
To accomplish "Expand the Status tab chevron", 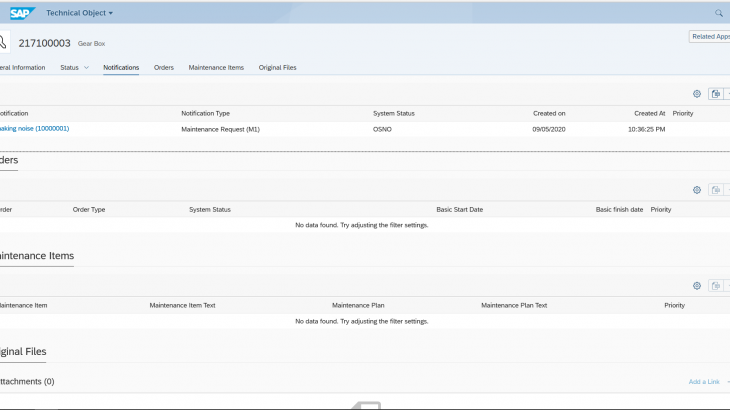I will [86, 67].
